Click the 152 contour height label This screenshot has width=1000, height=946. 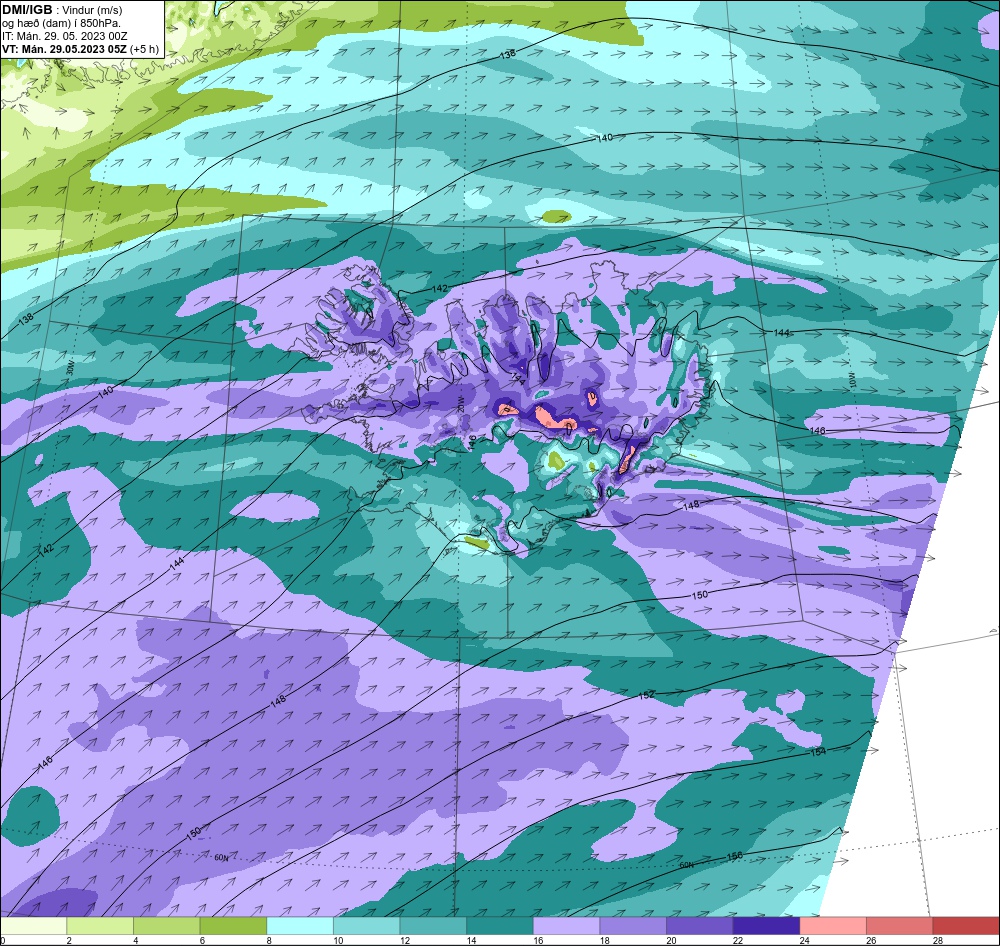[646, 695]
